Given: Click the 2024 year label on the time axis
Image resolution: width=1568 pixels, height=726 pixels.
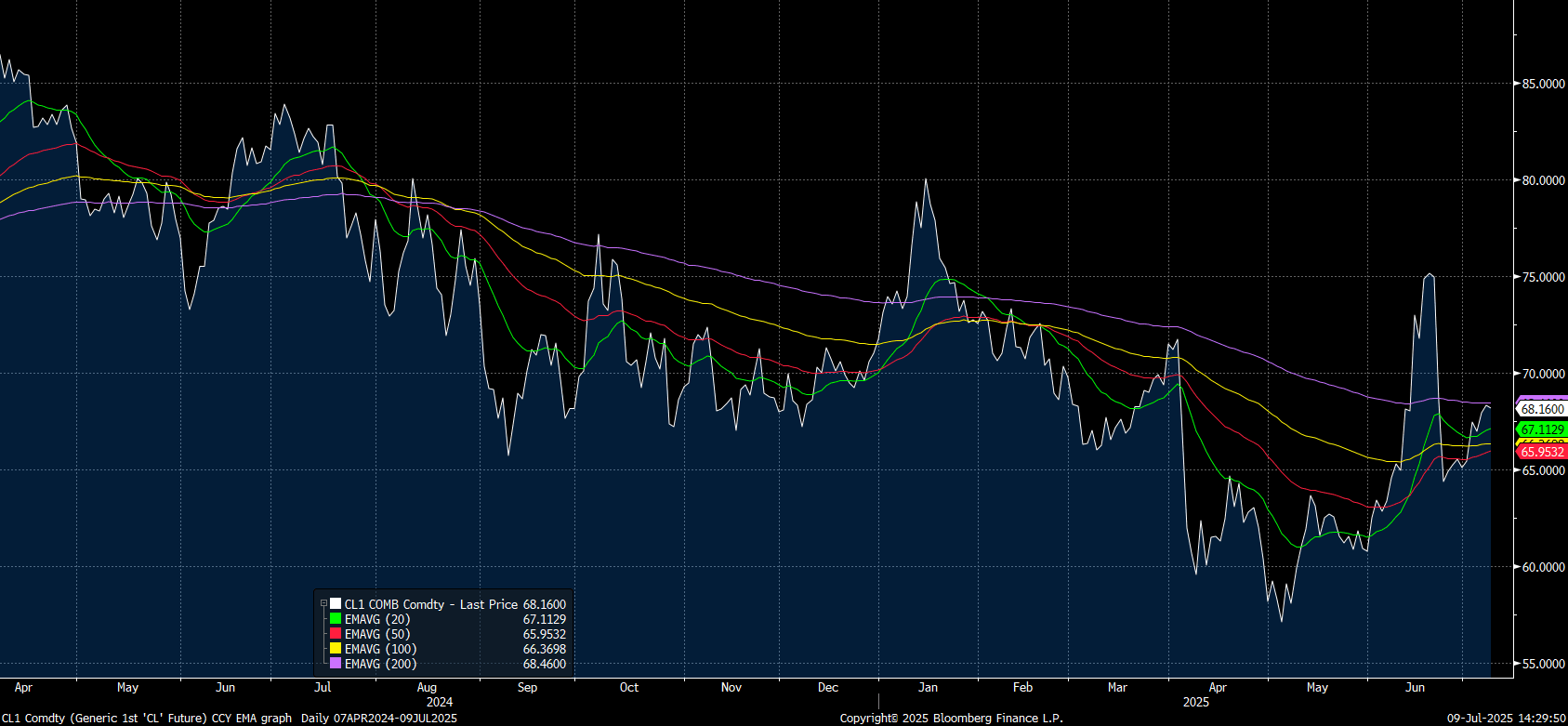Looking at the screenshot, I should (440, 702).
